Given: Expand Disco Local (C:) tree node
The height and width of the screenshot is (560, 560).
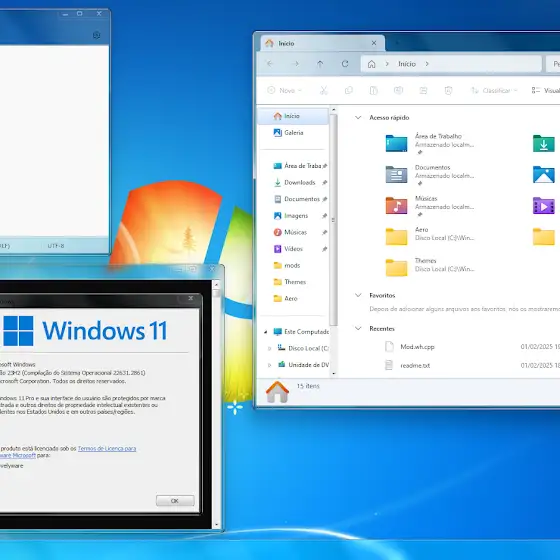Looking at the screenshot, I should click(x=270, y=348).
